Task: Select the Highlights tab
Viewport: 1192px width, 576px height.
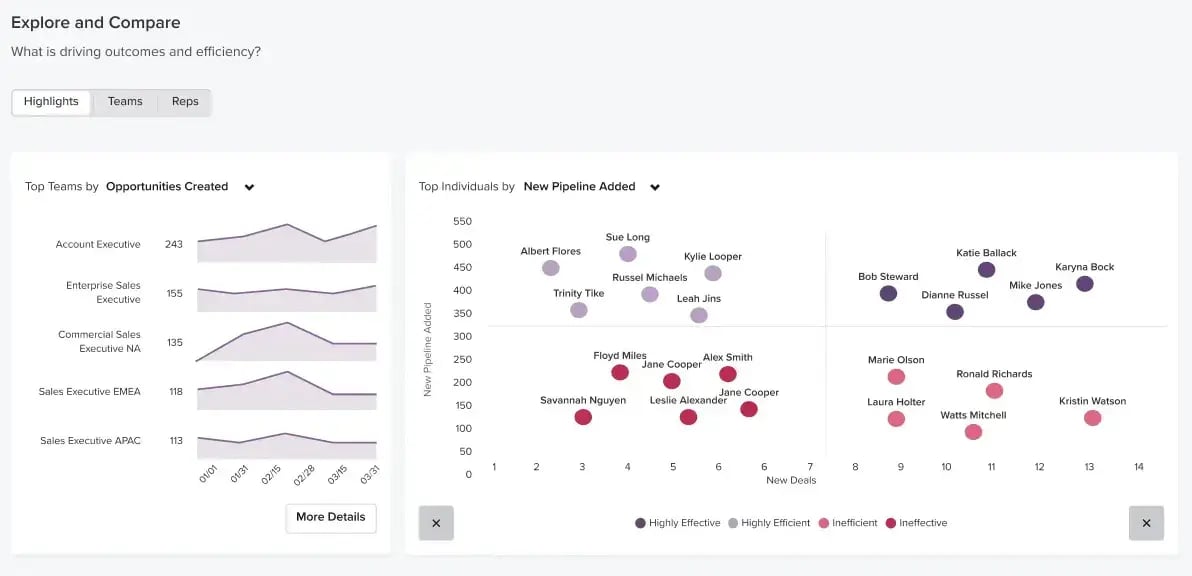Action: tap(51, 101)
